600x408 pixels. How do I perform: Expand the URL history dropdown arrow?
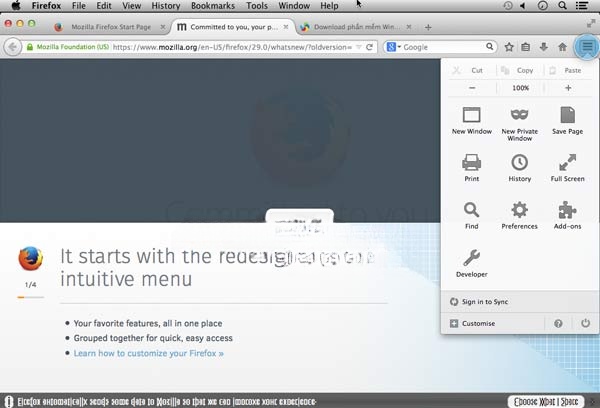pyautogui.click(x=359, y=47)
